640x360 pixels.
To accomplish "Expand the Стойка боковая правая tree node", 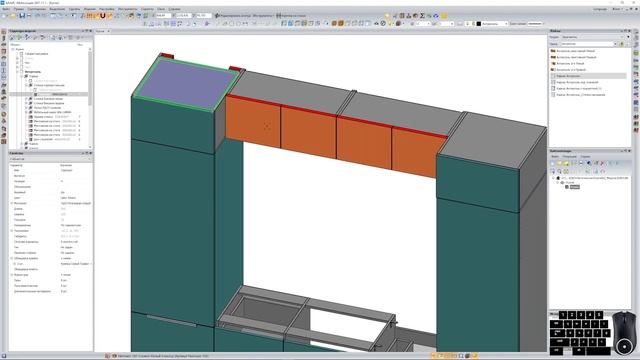I will click(26, 103).
